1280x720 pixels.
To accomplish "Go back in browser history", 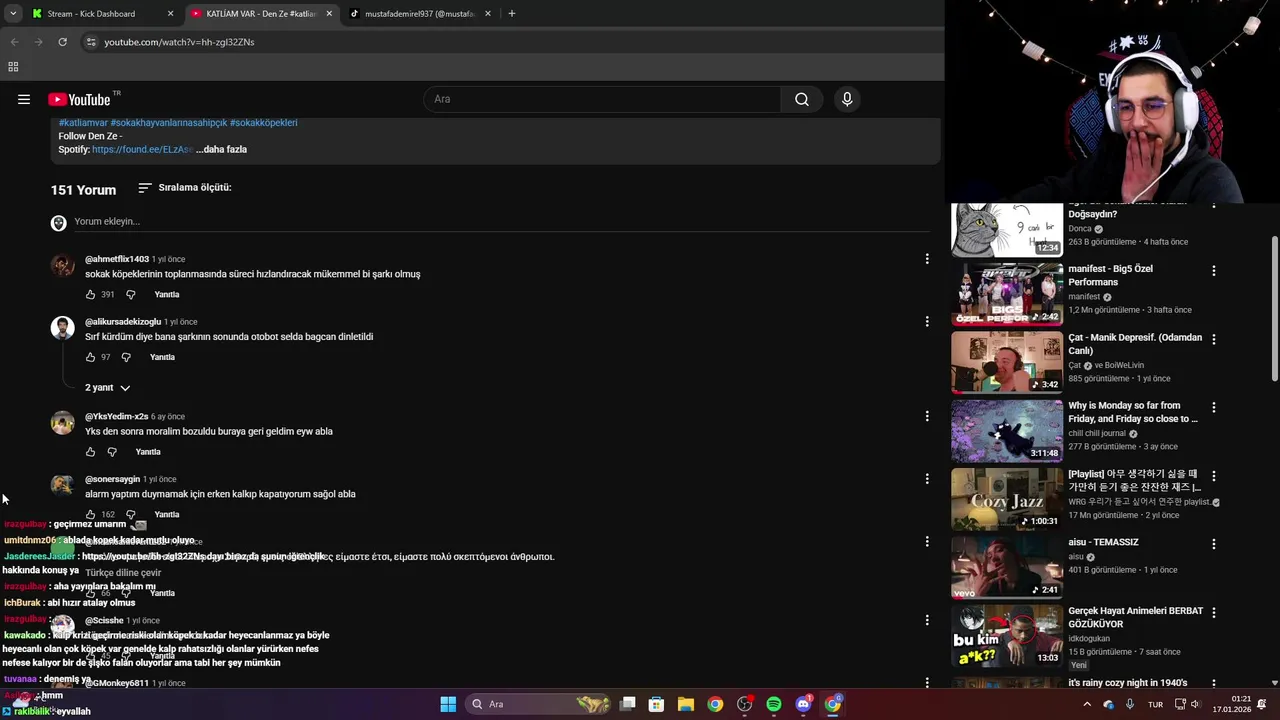I will click(14, 42).
